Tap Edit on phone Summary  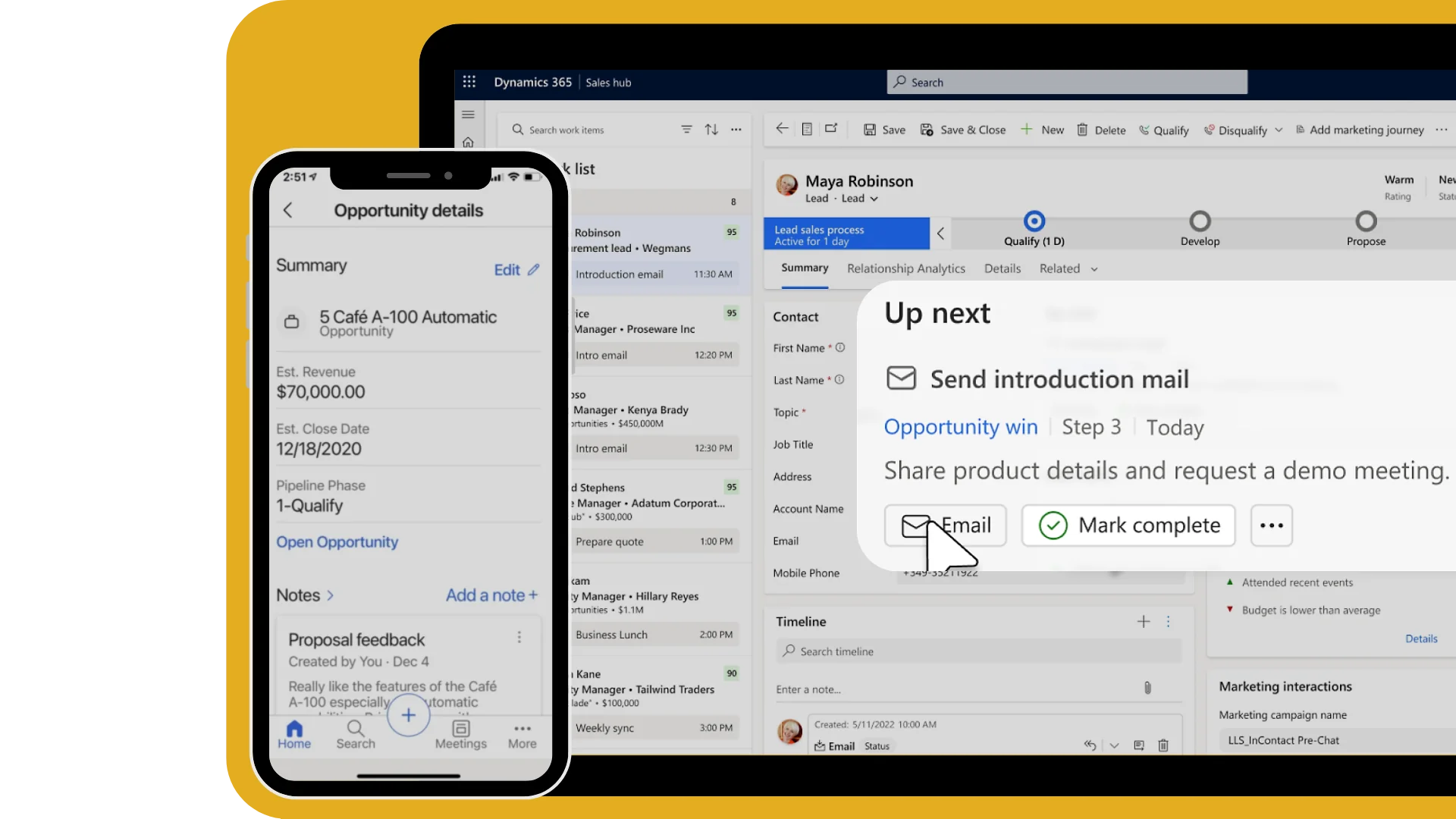tap(516, 270)
